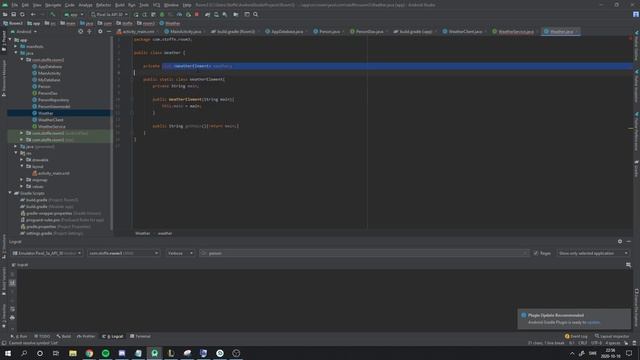The height and width of the screenshot is (360, 640).
Task: Collapse the java folder in project tree
Action: [16, 53]
